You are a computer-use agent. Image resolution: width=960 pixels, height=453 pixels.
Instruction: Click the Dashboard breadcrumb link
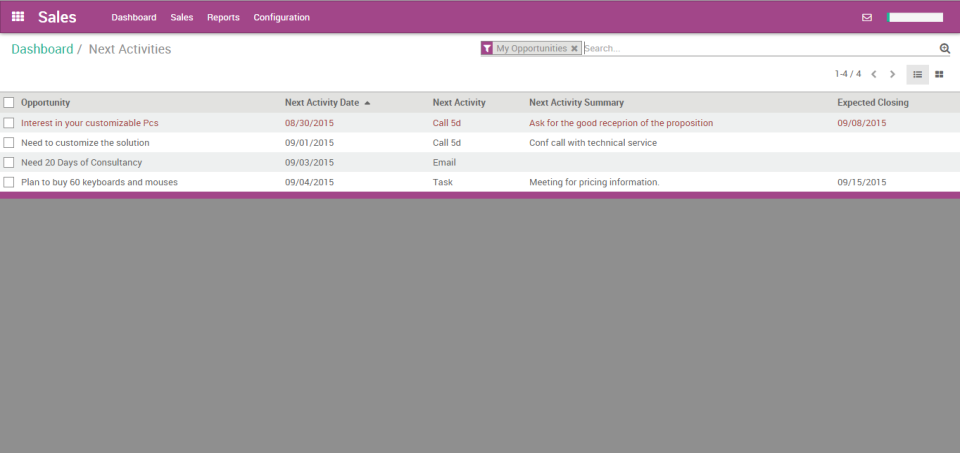pyautogui.click(x=42, y=49)
